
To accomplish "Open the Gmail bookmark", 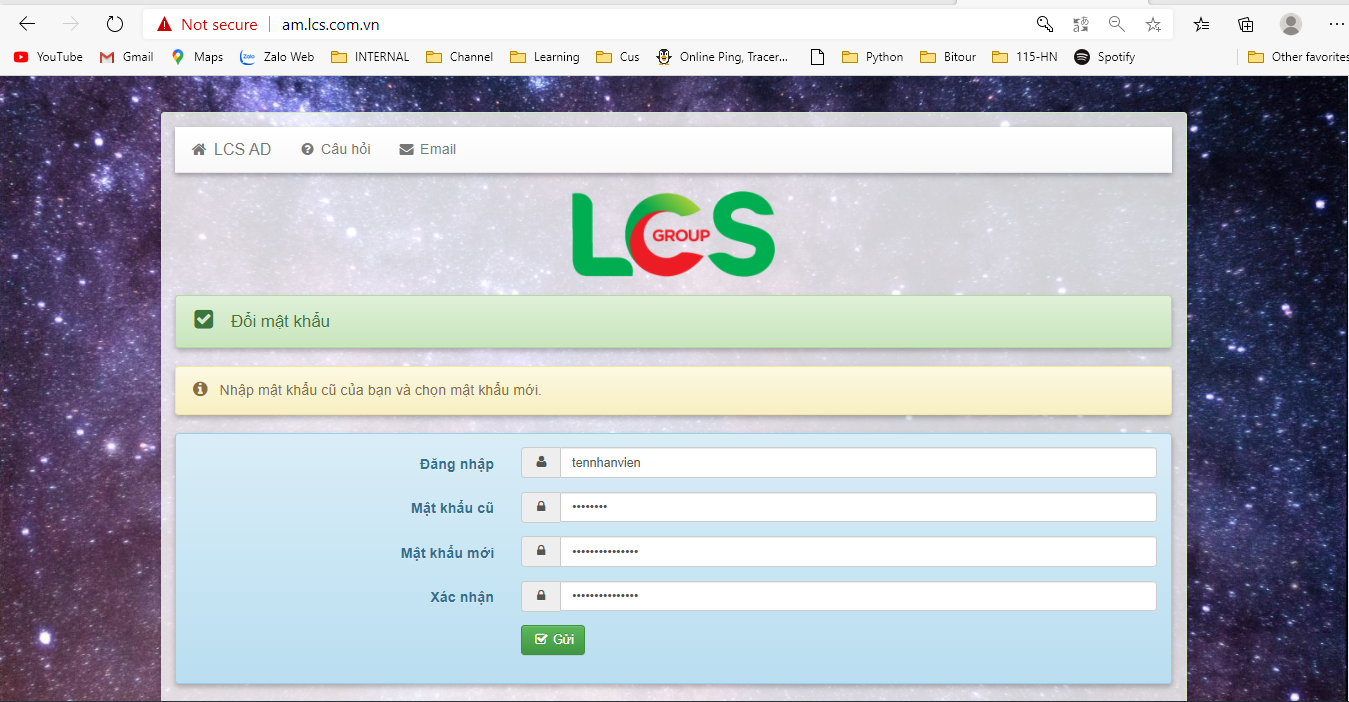I will click(x=126, y=57).
